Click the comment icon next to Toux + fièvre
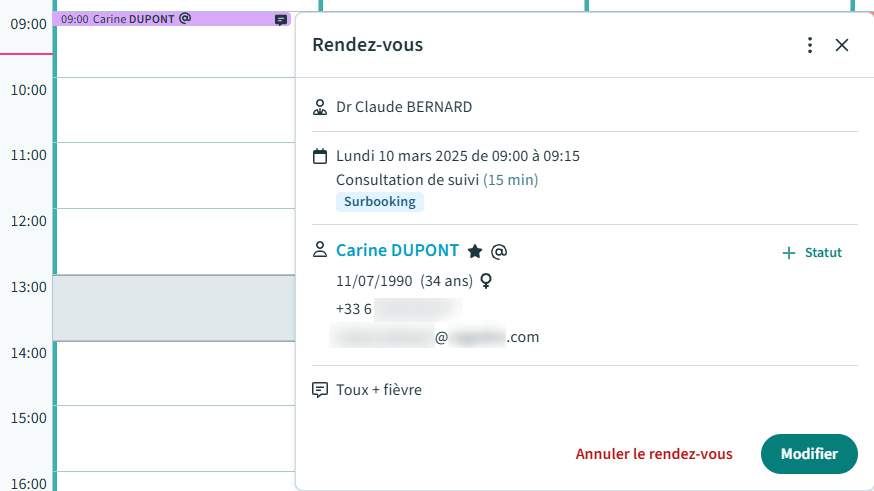The width and height of the screenshot is (874, 491). [x=320, y=390]
